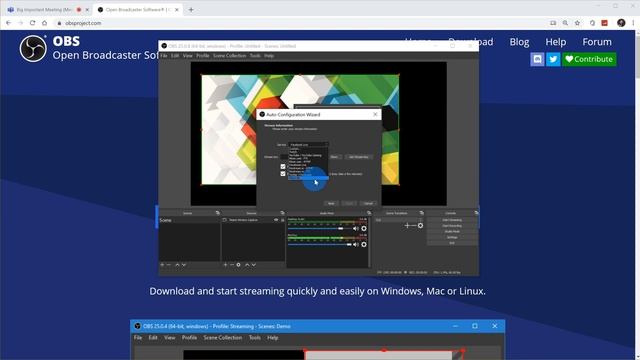640x360 pixels.
Task: Move source down with arrow icon
Action: pos(254,265)
